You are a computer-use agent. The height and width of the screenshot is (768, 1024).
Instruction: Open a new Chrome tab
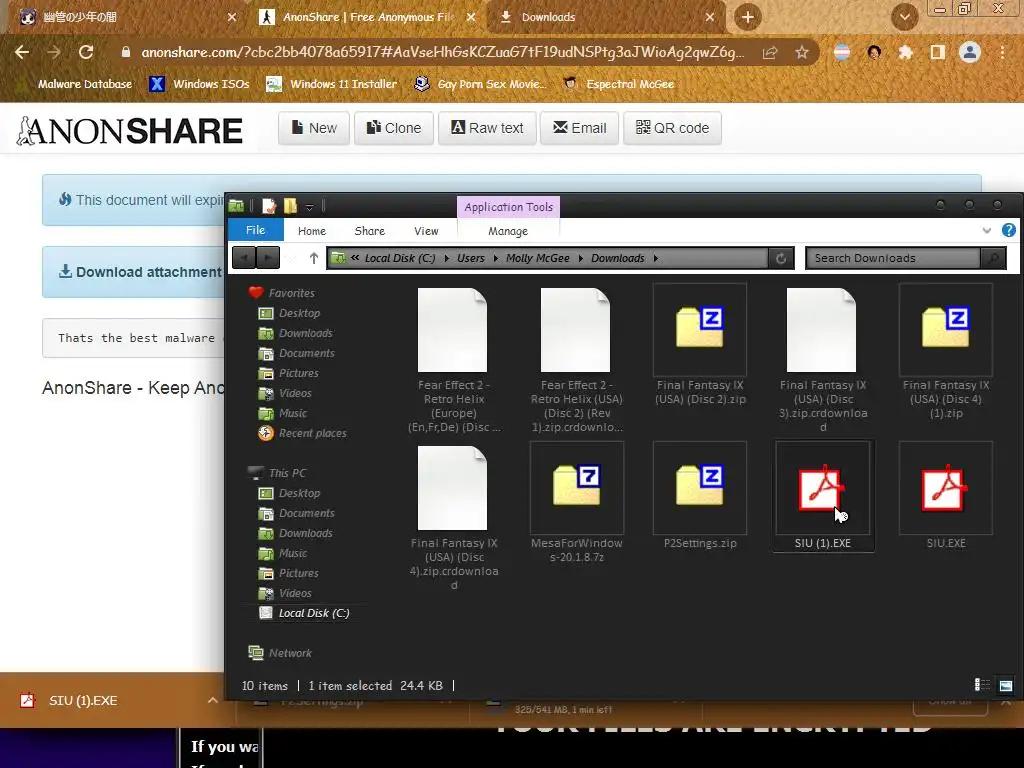pos(748,17)
